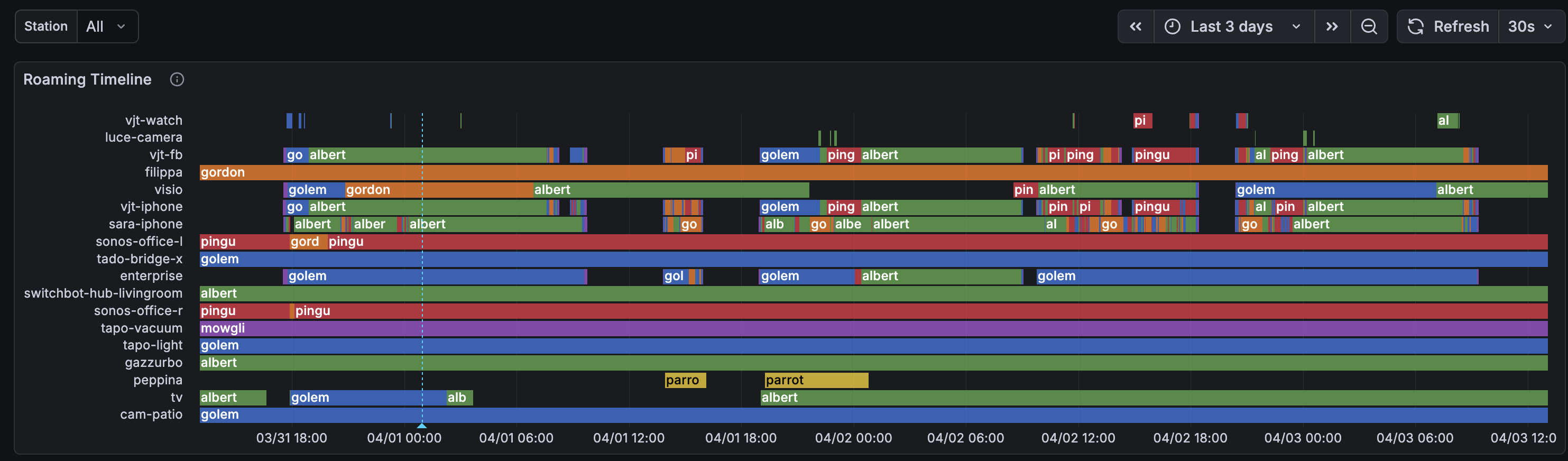Shift time range backward with double-left arrows
The height and width of the screenshot is (461, 1568).
[1135, 26]
